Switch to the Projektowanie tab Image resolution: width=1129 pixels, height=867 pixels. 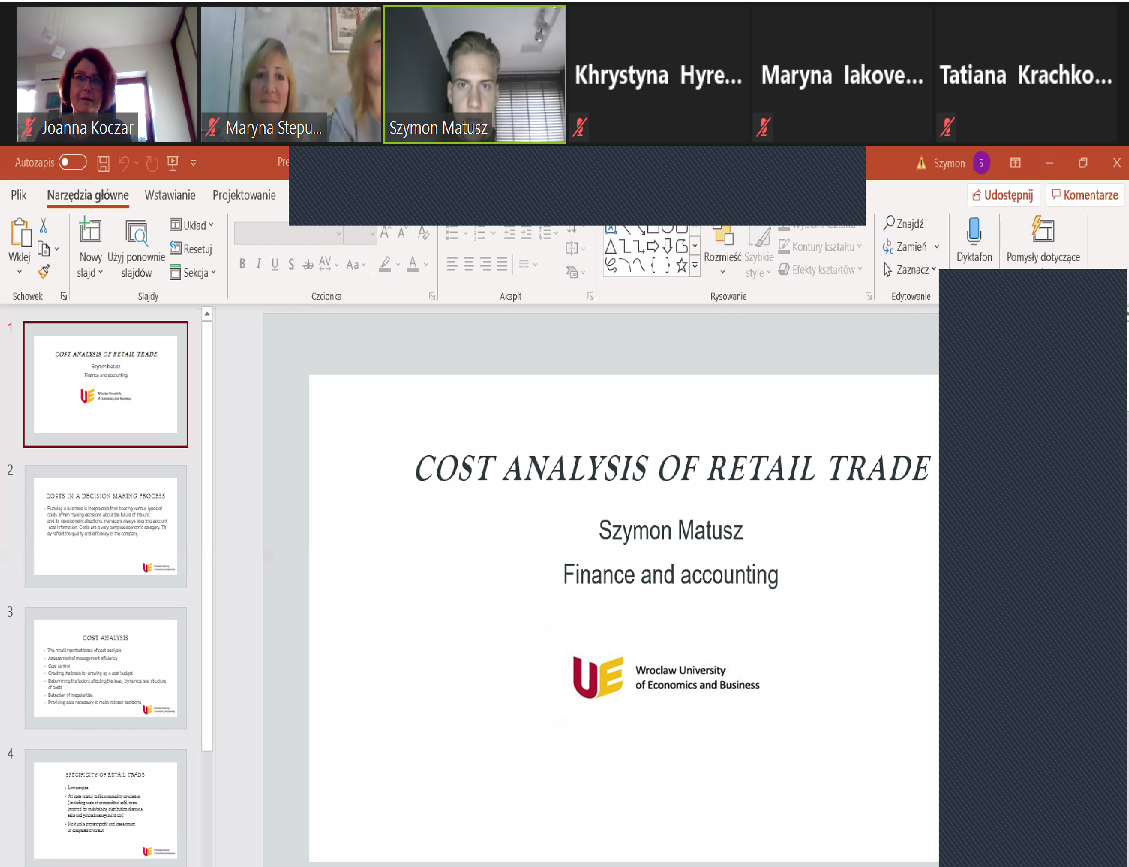coord(244,195)
